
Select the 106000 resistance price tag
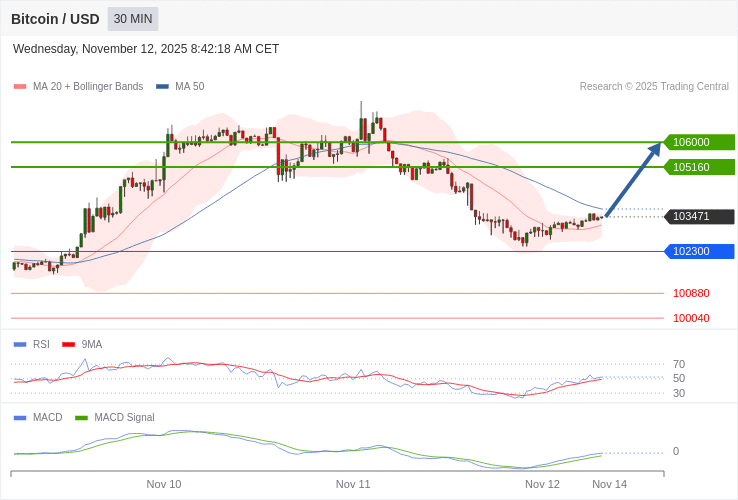699,142
